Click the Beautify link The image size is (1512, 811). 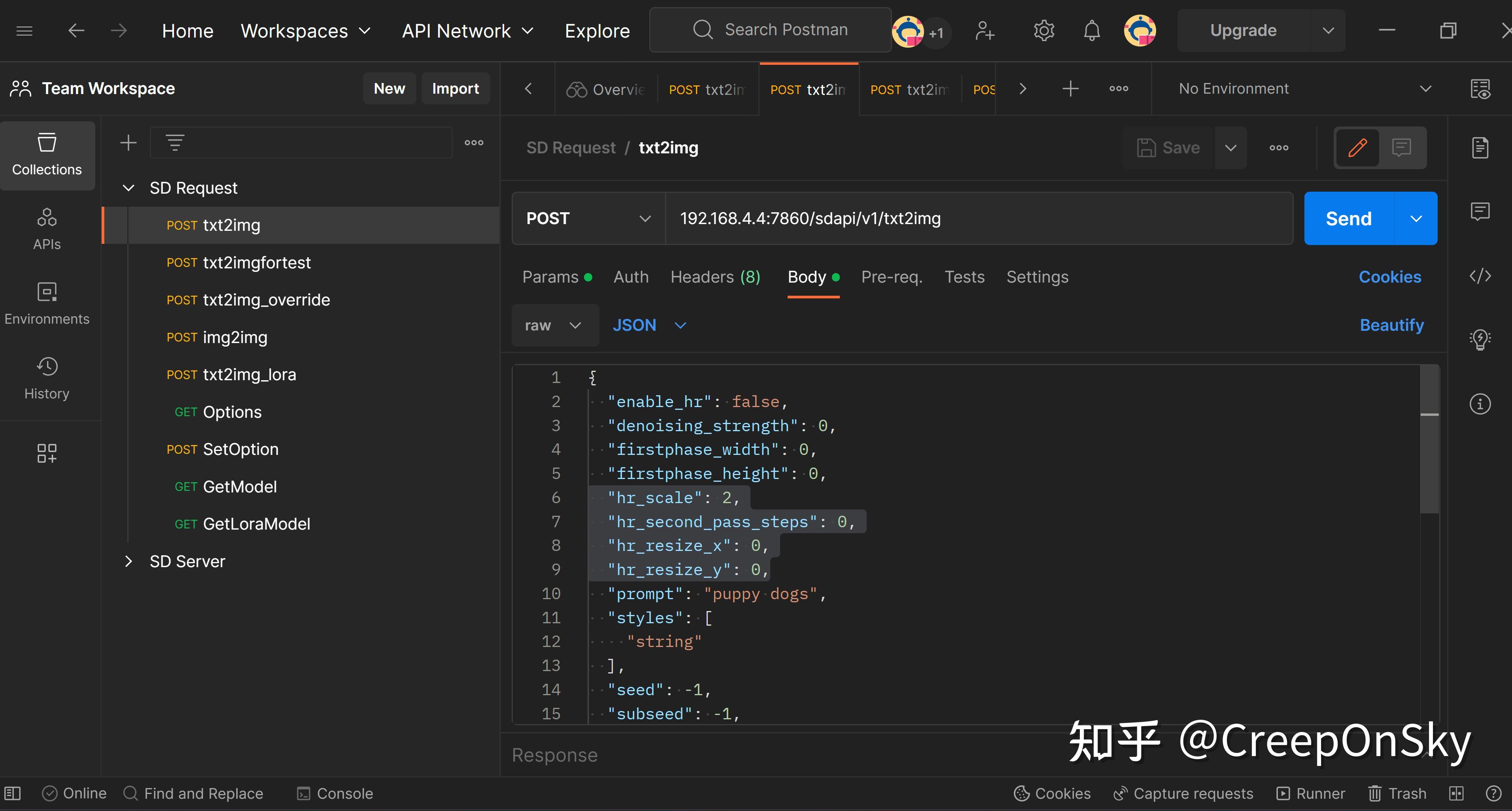(1391, 325)
